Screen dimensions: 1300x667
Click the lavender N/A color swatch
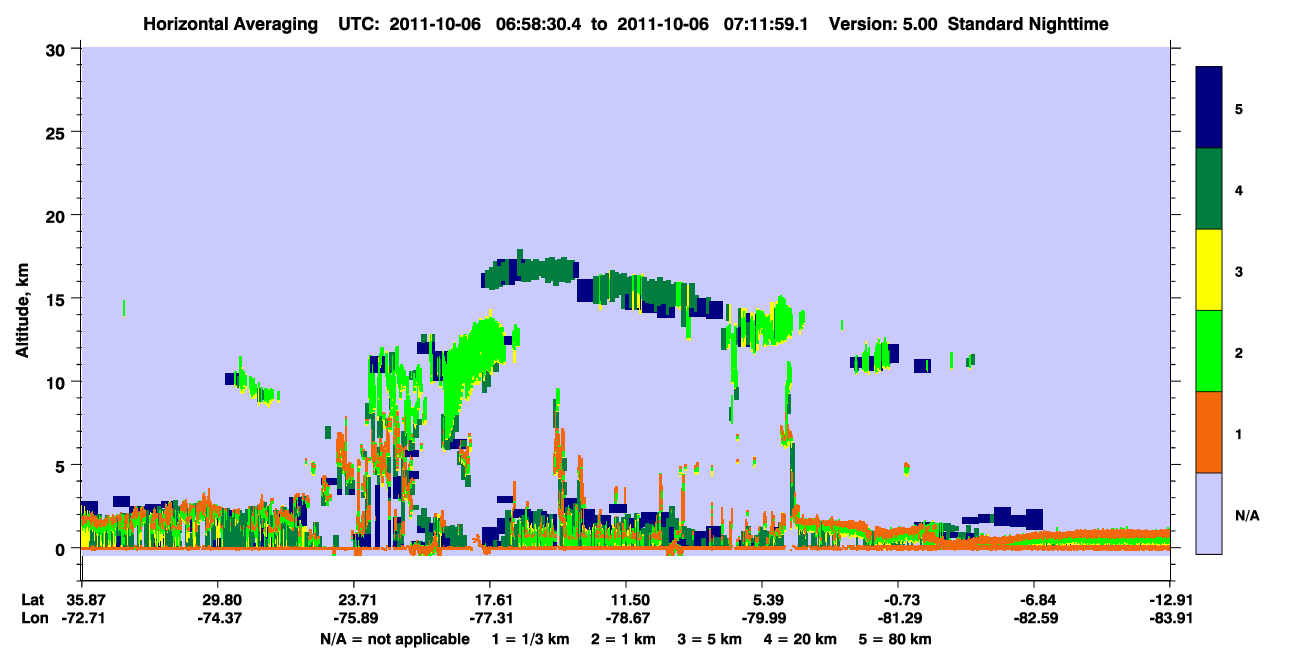(x=1209, y=512)
